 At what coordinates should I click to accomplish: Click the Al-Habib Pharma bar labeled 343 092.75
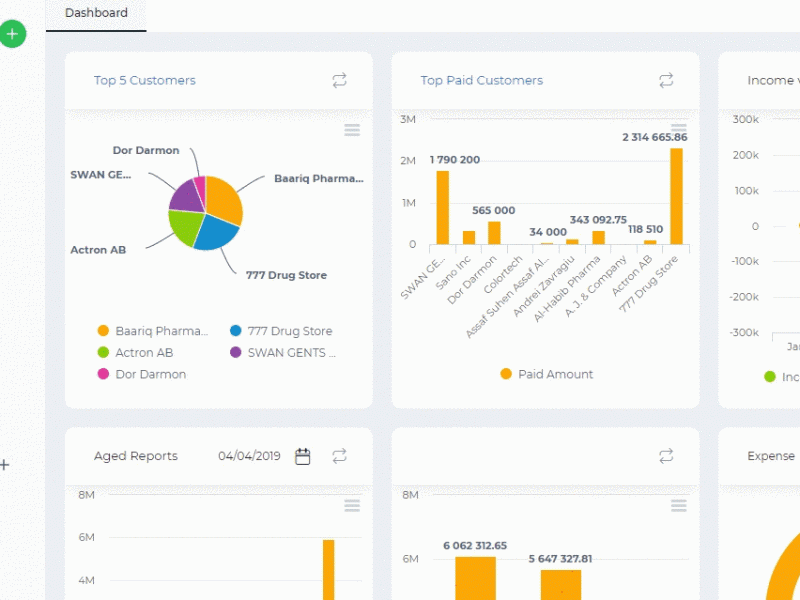[598, 238]
